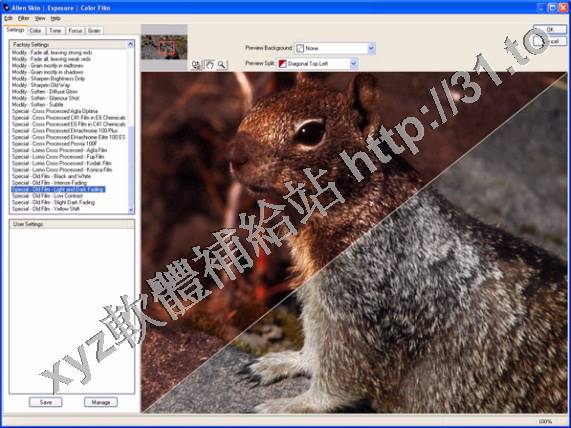This screenshot has height=428, width=571.
Task: Switch to the Color tab
Action: point(35,31)
